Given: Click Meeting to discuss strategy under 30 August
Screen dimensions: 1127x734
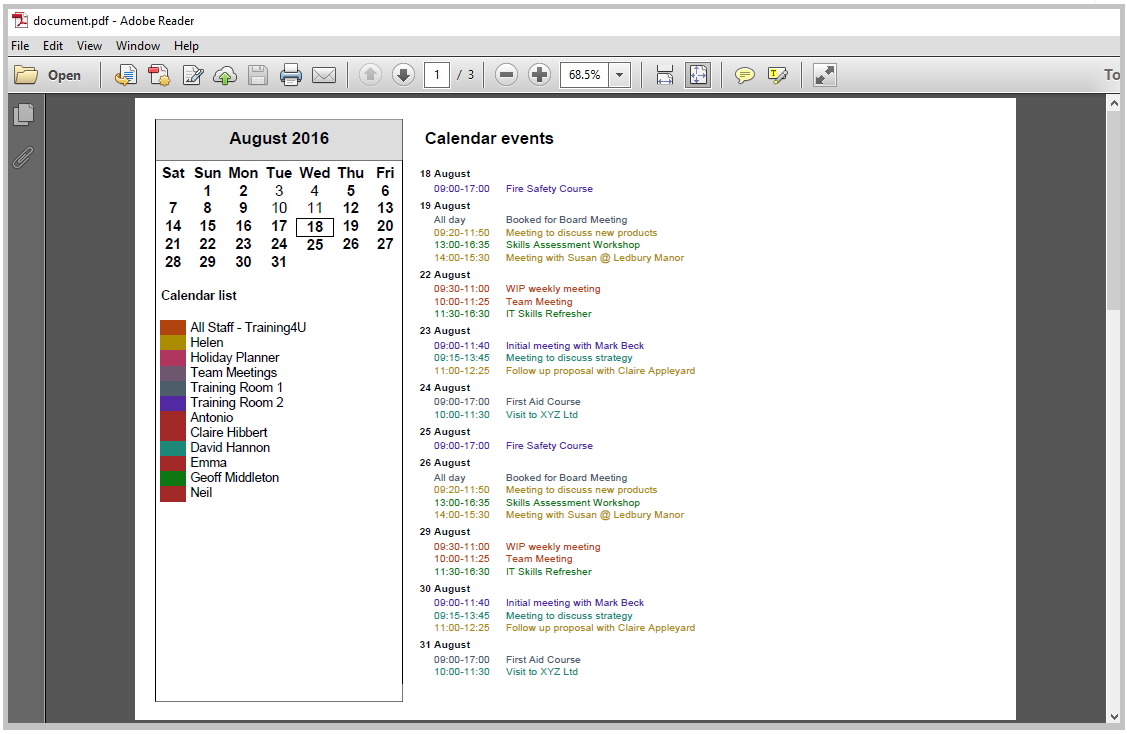Looking at the screenshot, I should pyautogui.click(x=569, y=616).
